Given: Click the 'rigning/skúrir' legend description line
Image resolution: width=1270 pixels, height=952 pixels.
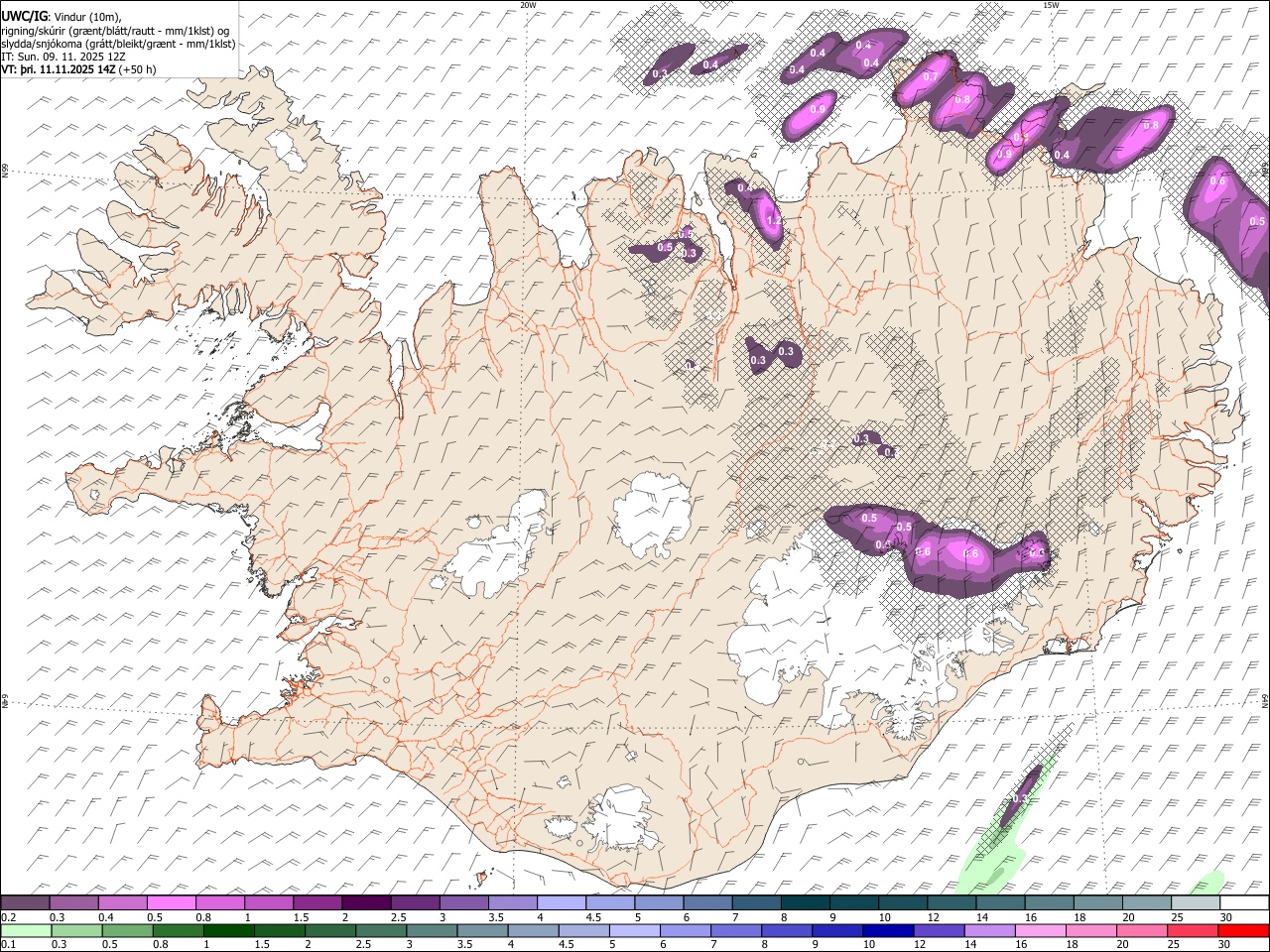Looking at the screenshot, I should click(115, 31).
